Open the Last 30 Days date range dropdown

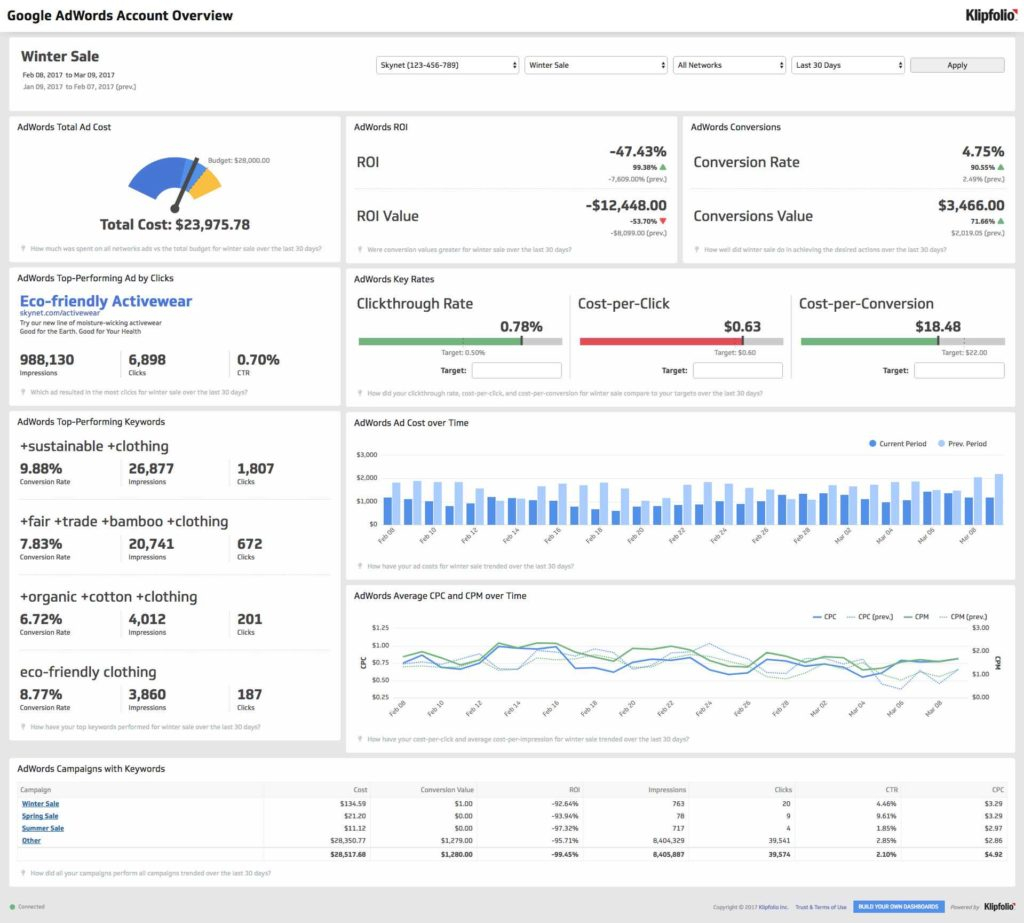pyautogui.click(x=848, y=65)
